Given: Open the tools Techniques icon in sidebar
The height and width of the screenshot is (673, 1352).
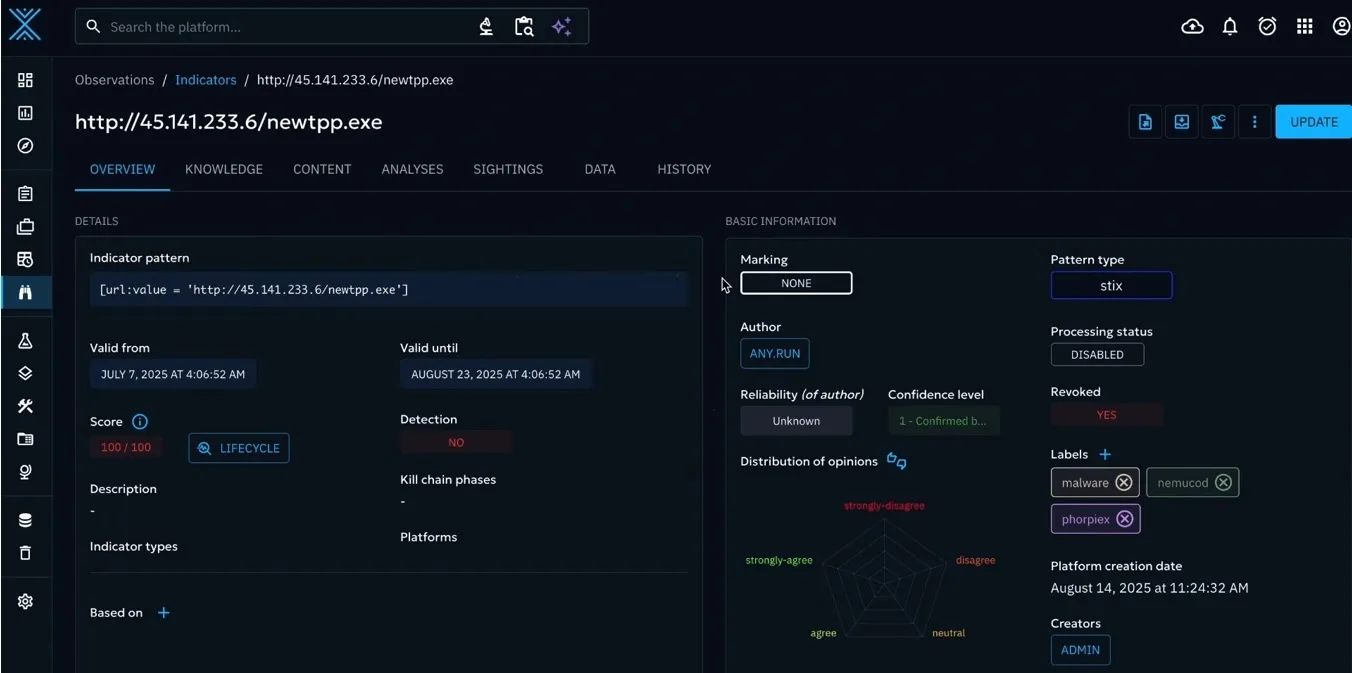Looking at the screenshot, I should point(25,406).
